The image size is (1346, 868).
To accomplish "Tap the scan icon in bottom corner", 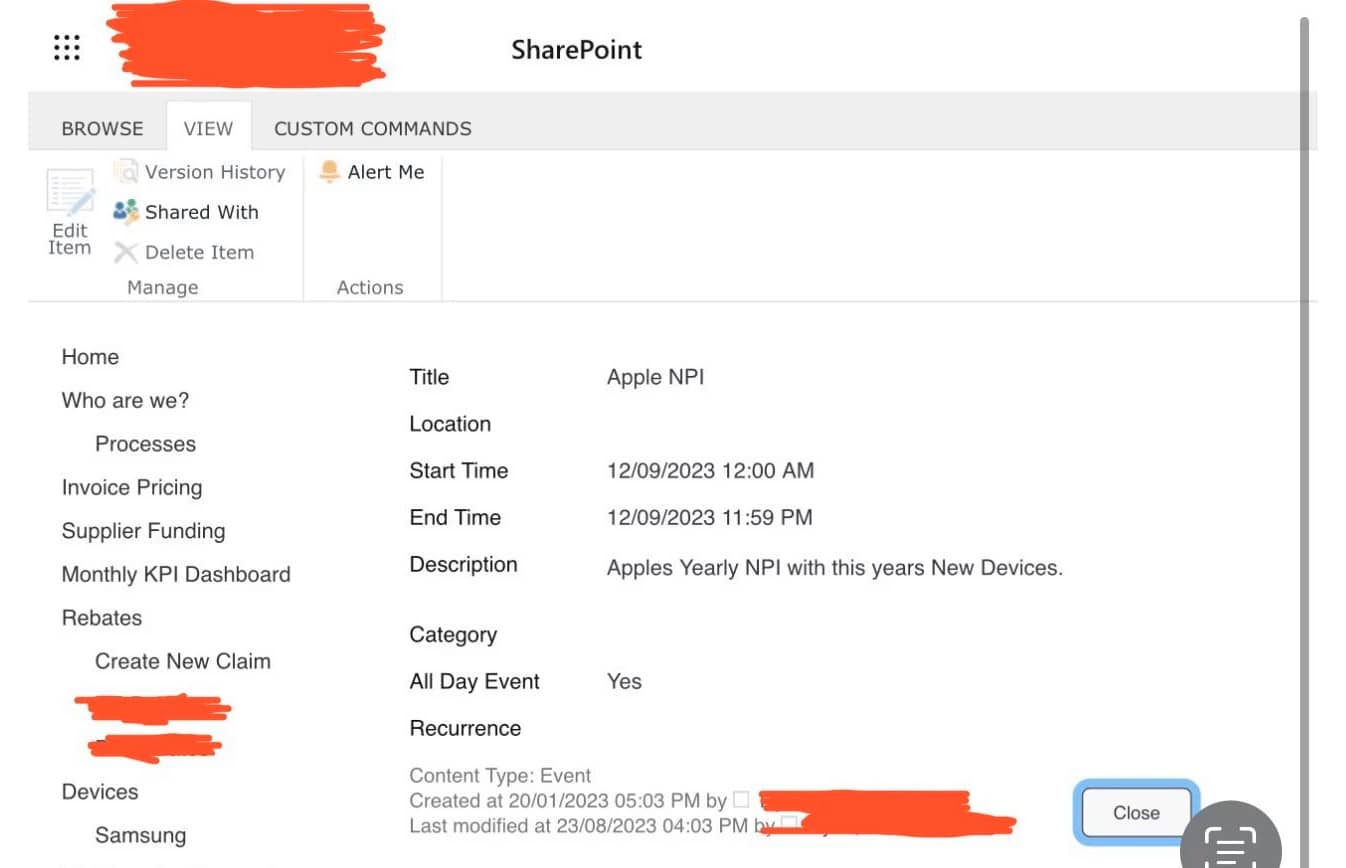I will pyautogui.click(x=1229, y=844).
